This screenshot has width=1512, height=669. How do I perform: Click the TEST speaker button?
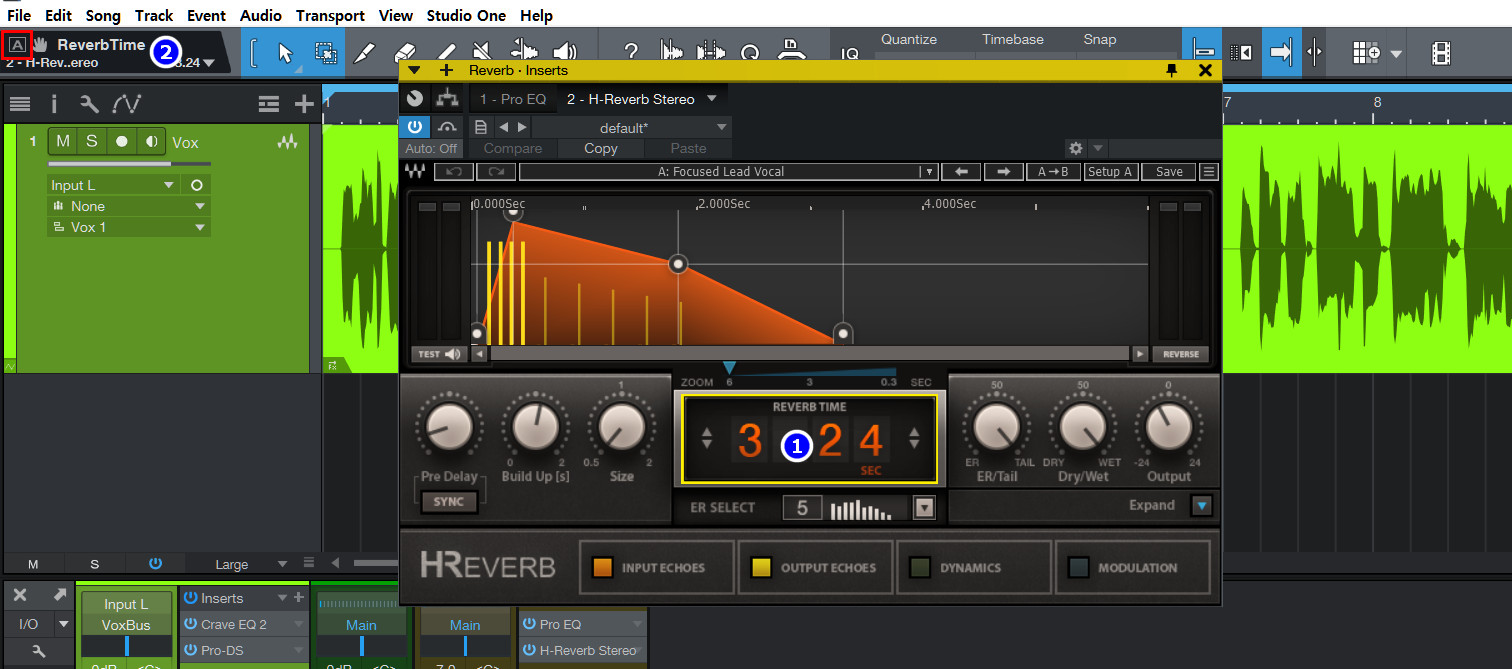pos(439,354)
